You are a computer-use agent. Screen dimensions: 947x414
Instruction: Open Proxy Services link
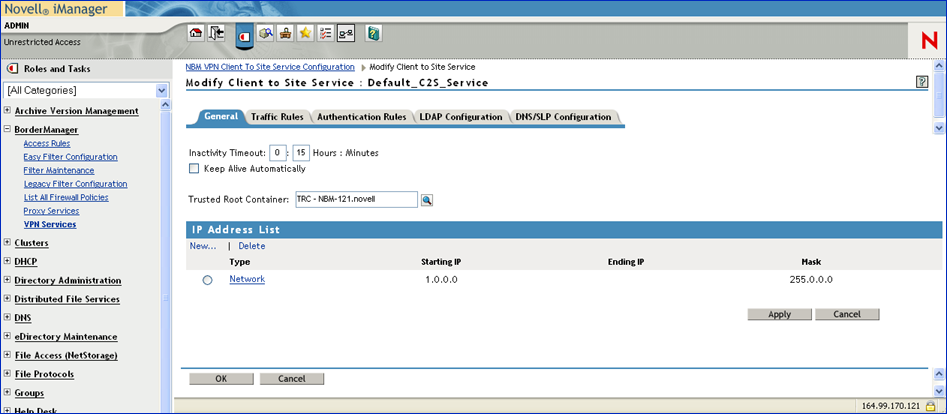[51, 211]
